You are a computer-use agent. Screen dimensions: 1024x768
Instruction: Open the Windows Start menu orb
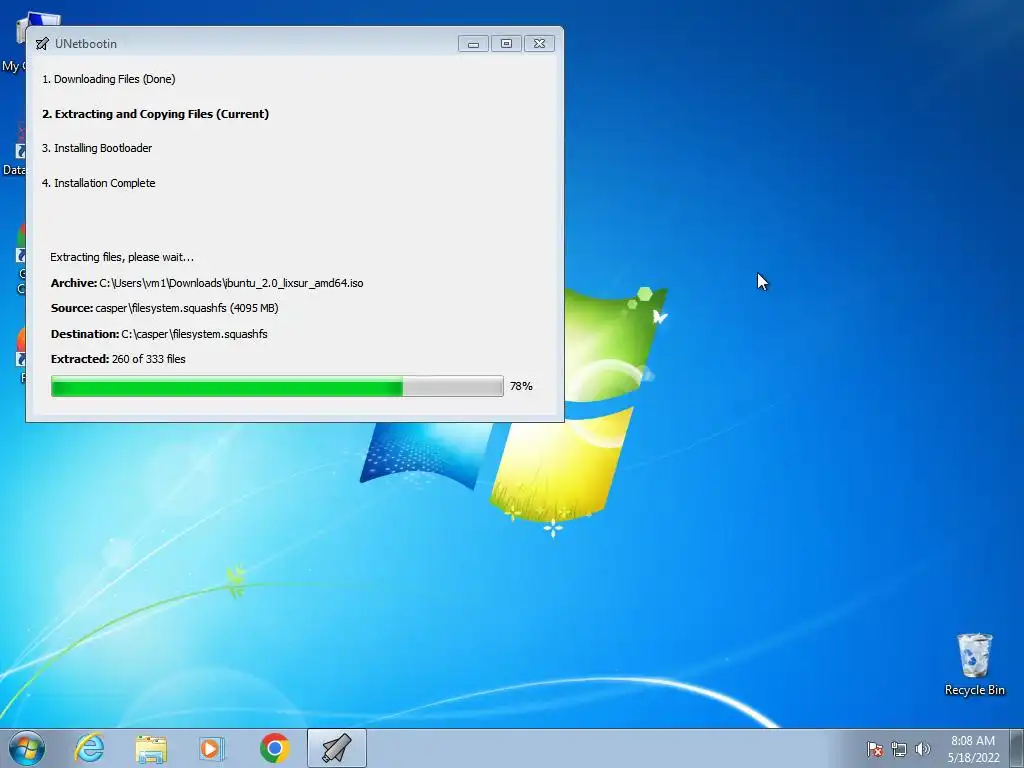click(x=27, y=748)
